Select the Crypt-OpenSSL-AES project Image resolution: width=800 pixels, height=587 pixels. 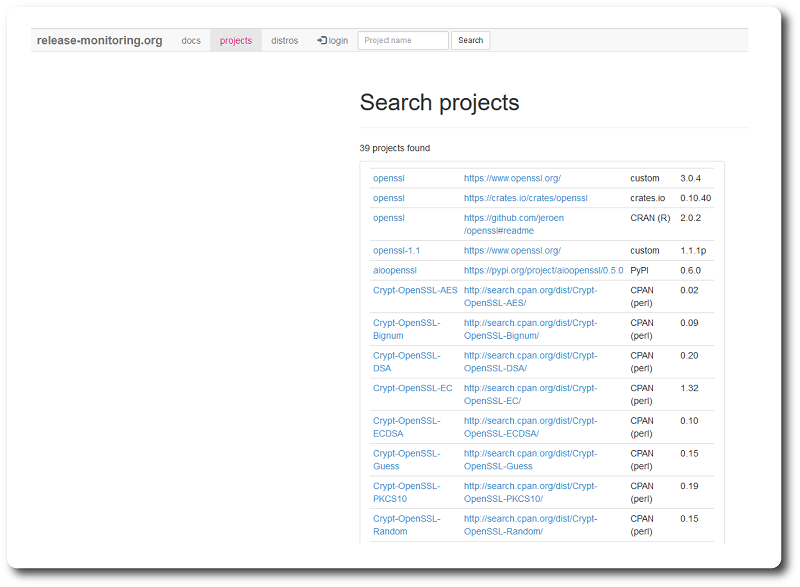click(x=415, y=290)
